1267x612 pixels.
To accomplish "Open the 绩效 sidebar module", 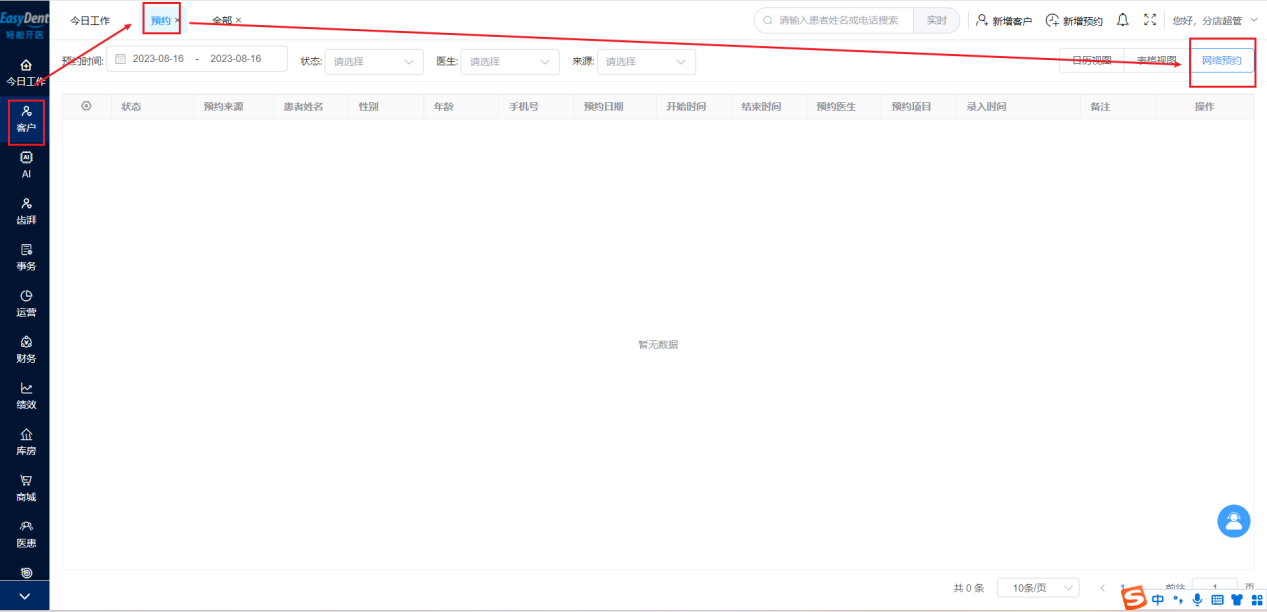I will pos(26,396).
